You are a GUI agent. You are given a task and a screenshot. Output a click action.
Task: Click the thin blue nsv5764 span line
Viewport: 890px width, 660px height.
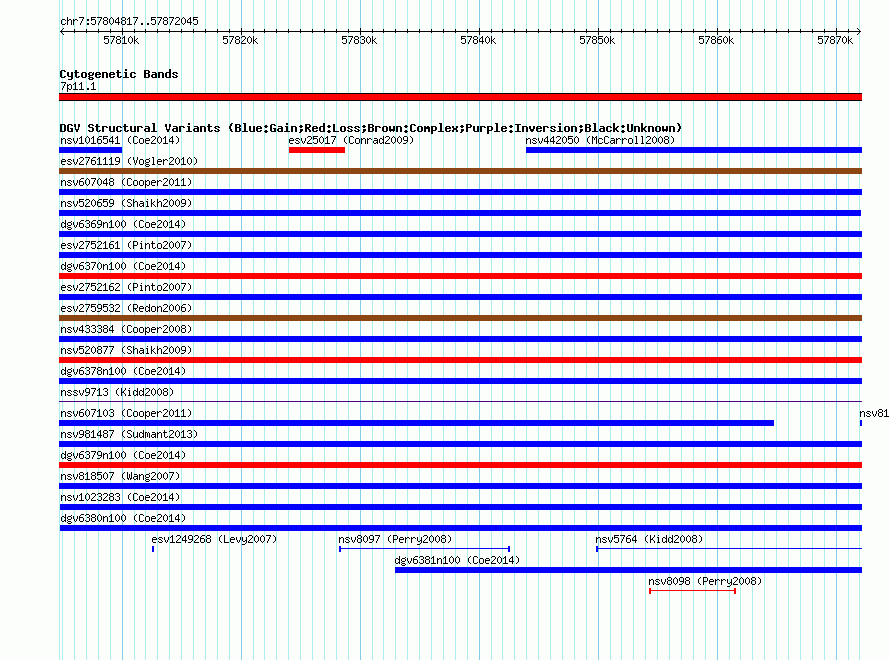[x=729, y=549]
